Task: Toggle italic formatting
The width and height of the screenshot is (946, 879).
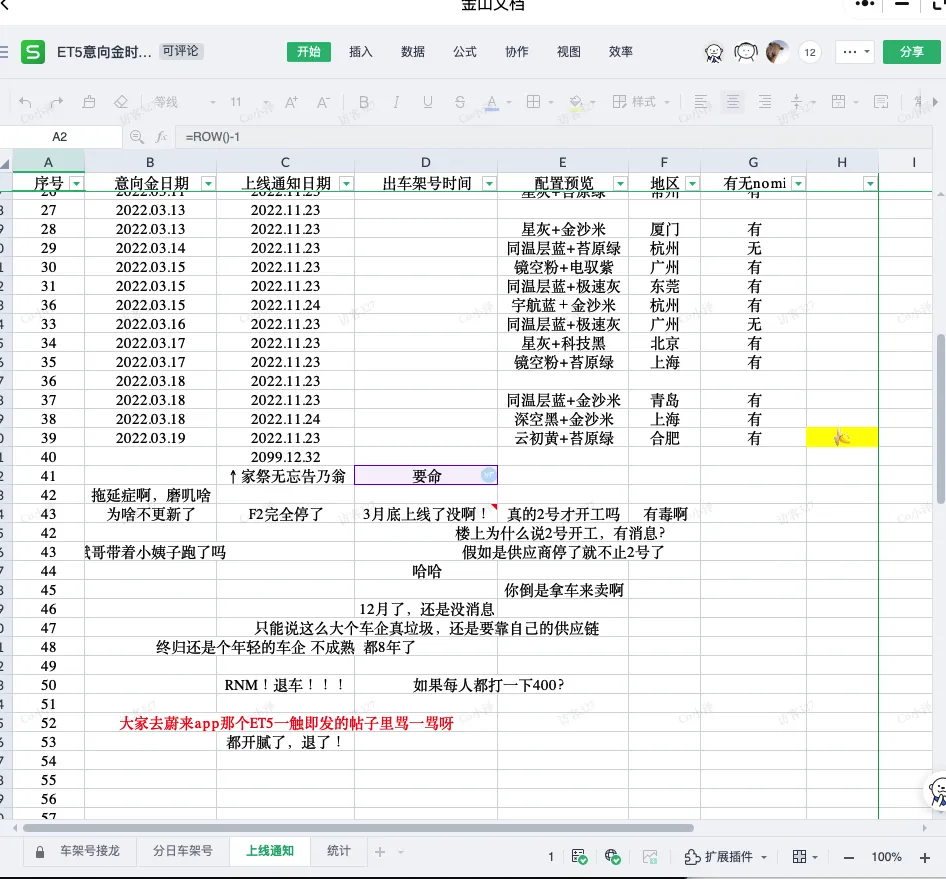Action: pyautogui.click(x=396, y=102)
